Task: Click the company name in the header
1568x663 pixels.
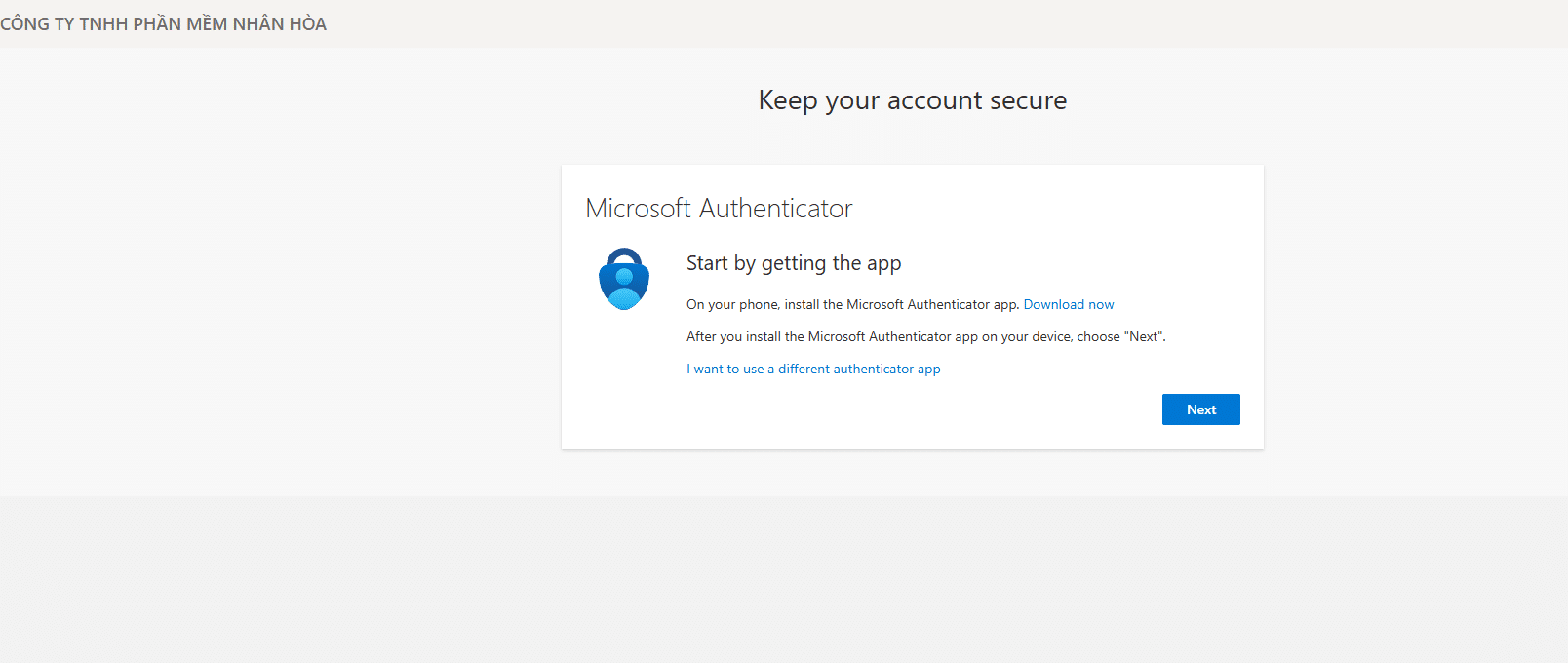Action: coord(163,23)
